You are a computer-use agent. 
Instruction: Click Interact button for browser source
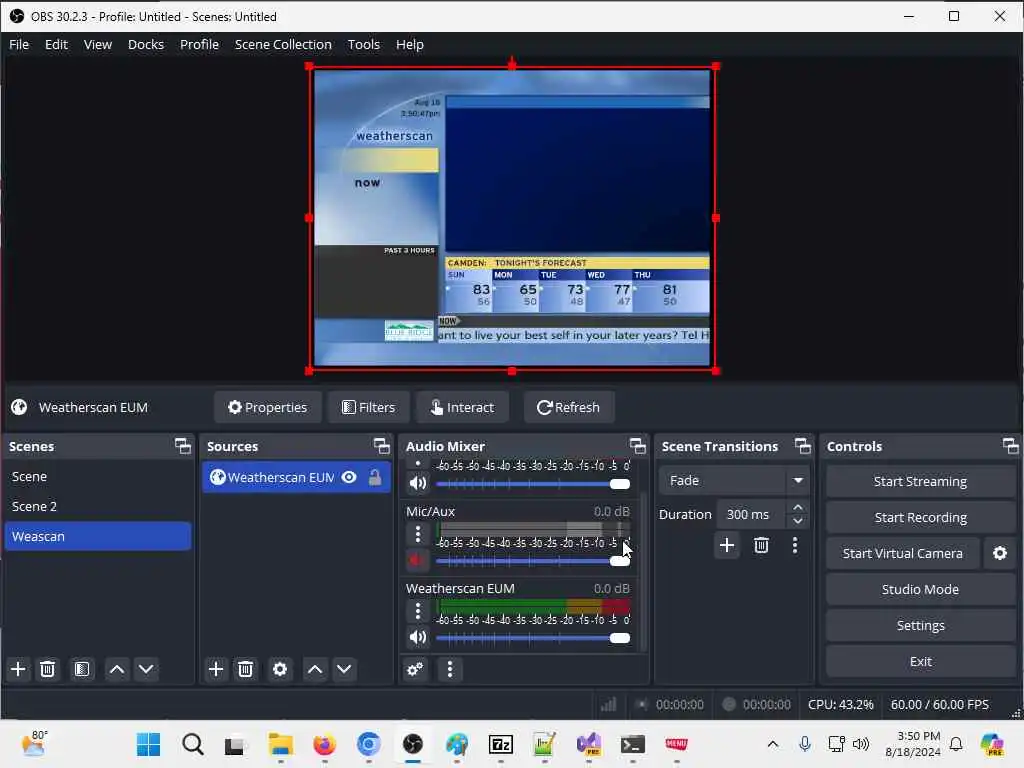click(x=462, y=408)
